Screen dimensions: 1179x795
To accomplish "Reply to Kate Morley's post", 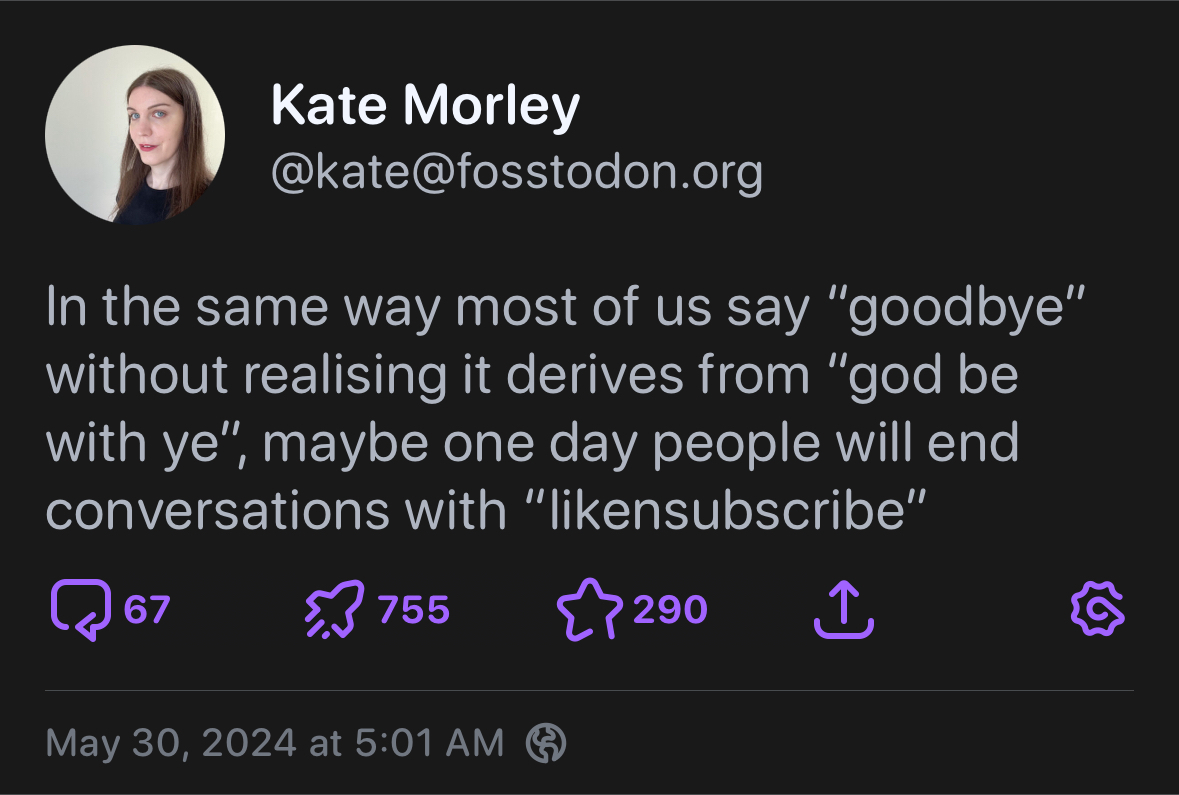I will tap(80, 609).
